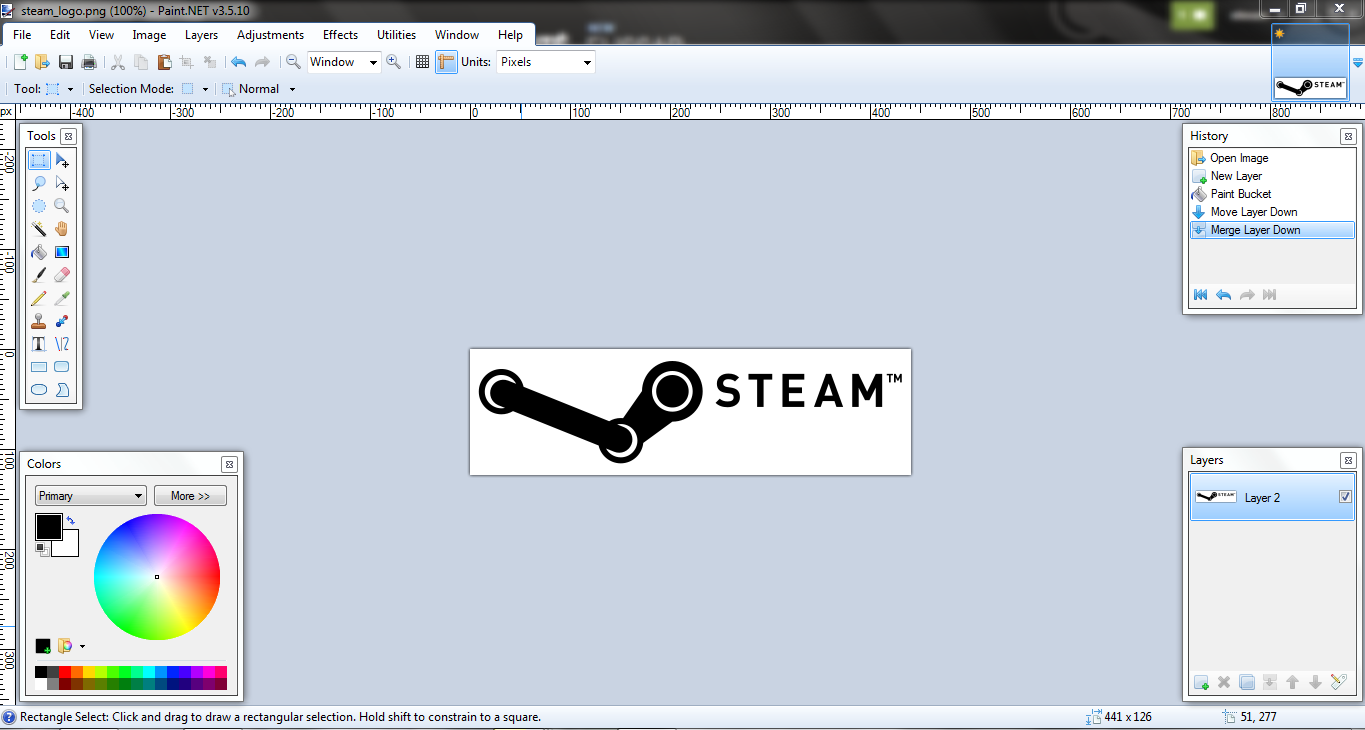Screen dimensions: 1365x730
Task: Pick the Line/Curve tool
Action: click(62, 344)
